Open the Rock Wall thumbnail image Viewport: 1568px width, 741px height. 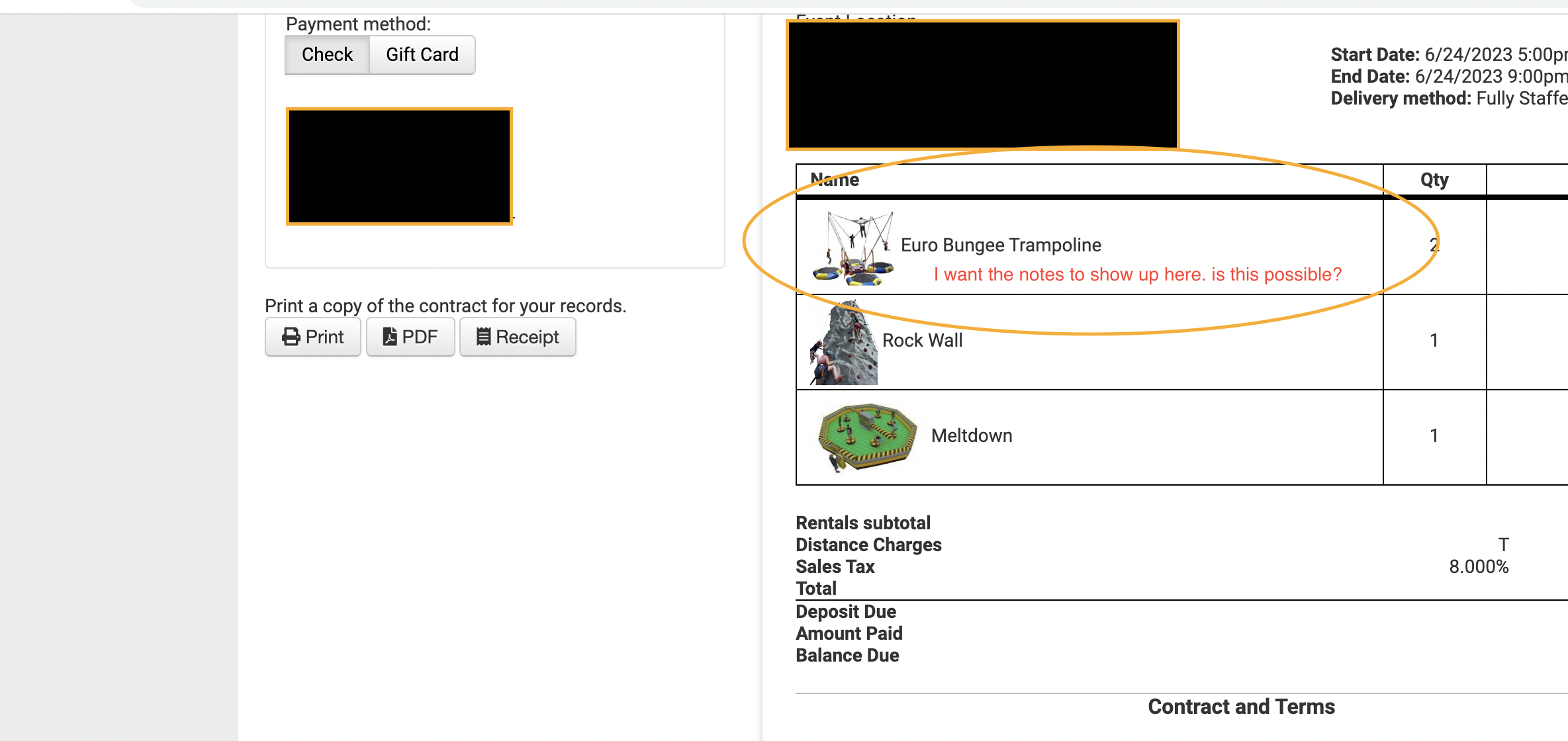844,342
